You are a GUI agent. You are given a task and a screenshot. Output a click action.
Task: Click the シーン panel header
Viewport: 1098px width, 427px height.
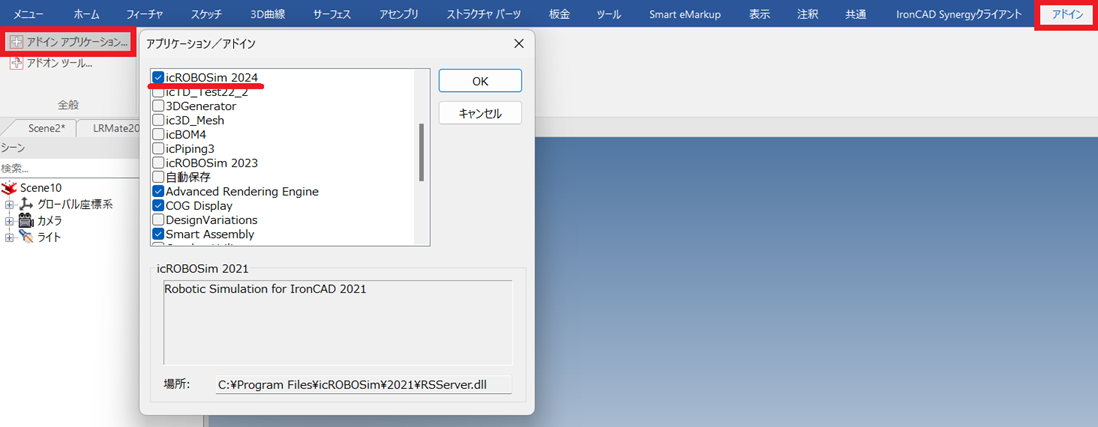pos(69,148)
